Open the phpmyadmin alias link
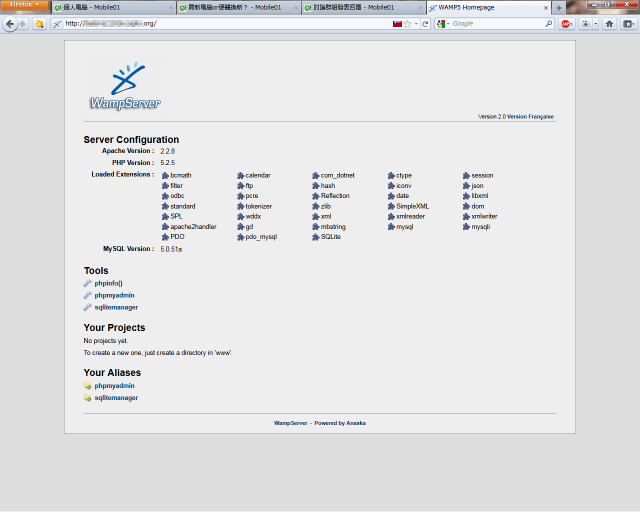Image resolution: width=640 pixels, height=512 pixels. [x=114, y=386]
